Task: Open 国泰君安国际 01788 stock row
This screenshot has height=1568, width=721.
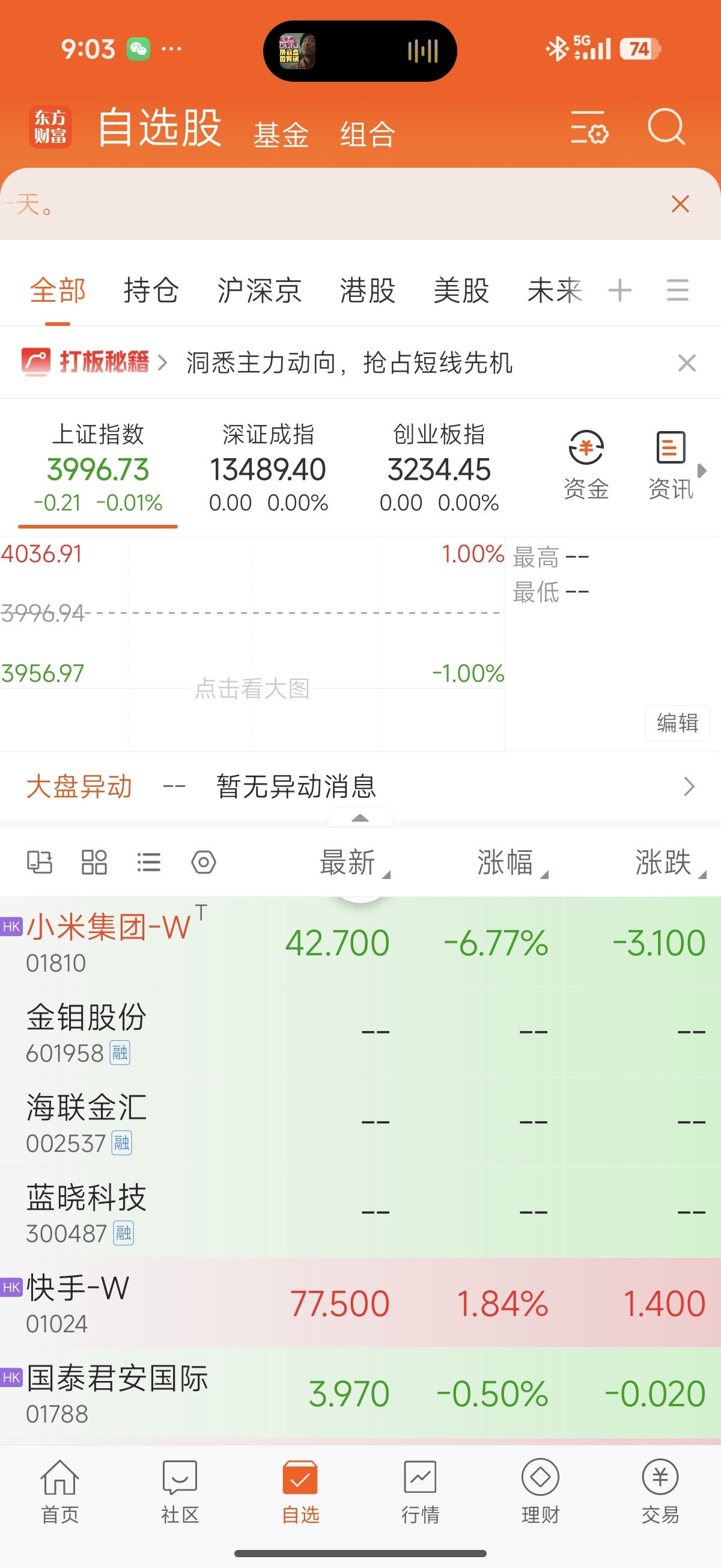Action: tap(360, 1393)
